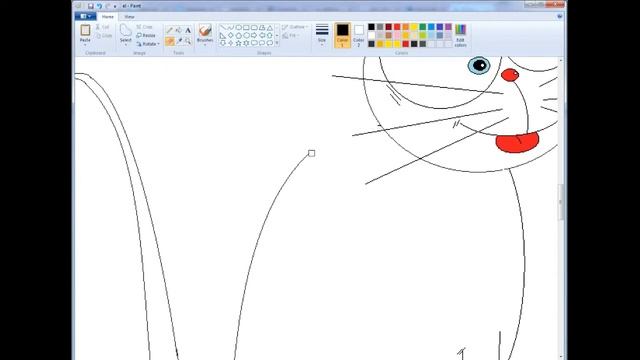
Task: Choose the Left arrow shape
Action: pyautogui.click(x=262, y=35)
